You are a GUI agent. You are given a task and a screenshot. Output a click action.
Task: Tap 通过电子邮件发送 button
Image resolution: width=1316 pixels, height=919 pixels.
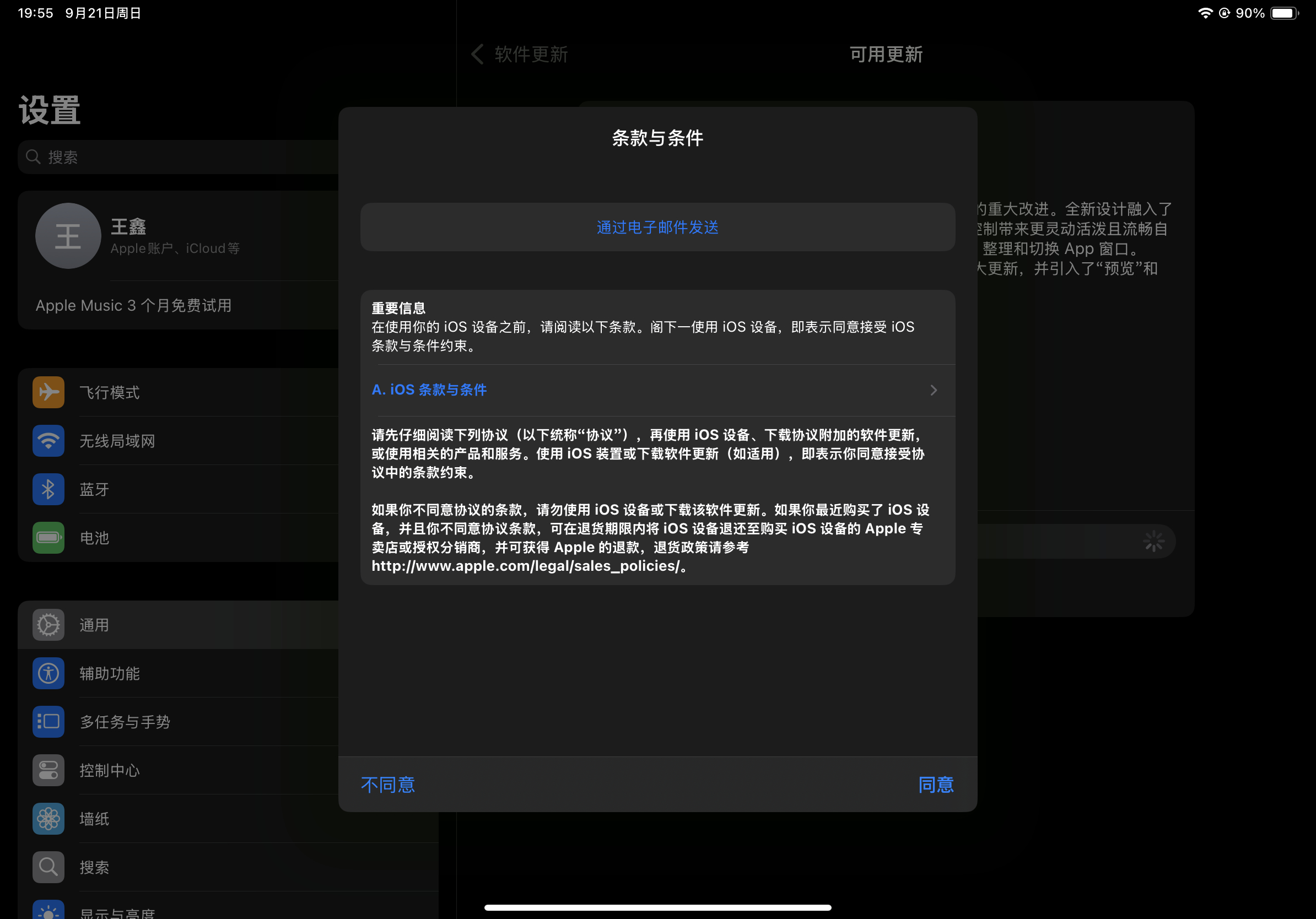pos(657,228)
